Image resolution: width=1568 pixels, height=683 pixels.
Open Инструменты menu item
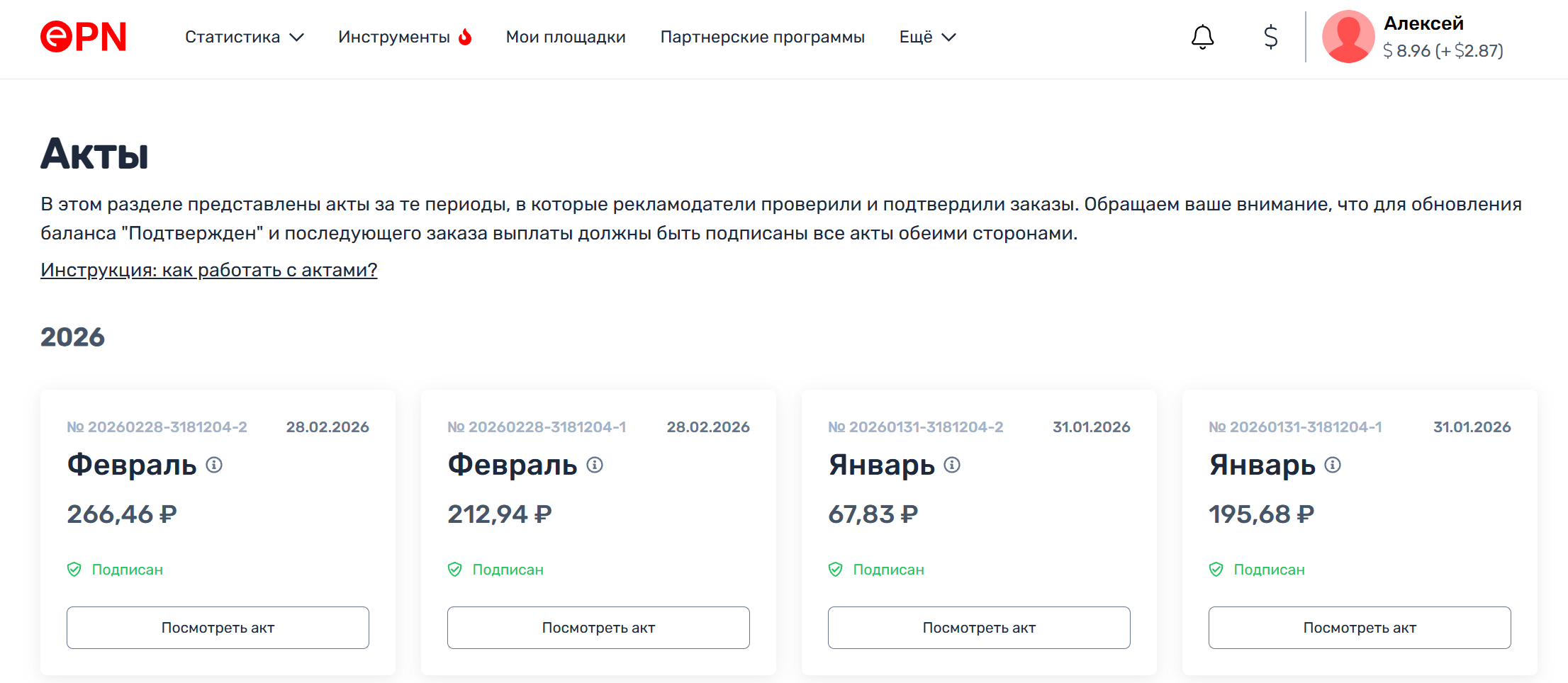[394, 37]
